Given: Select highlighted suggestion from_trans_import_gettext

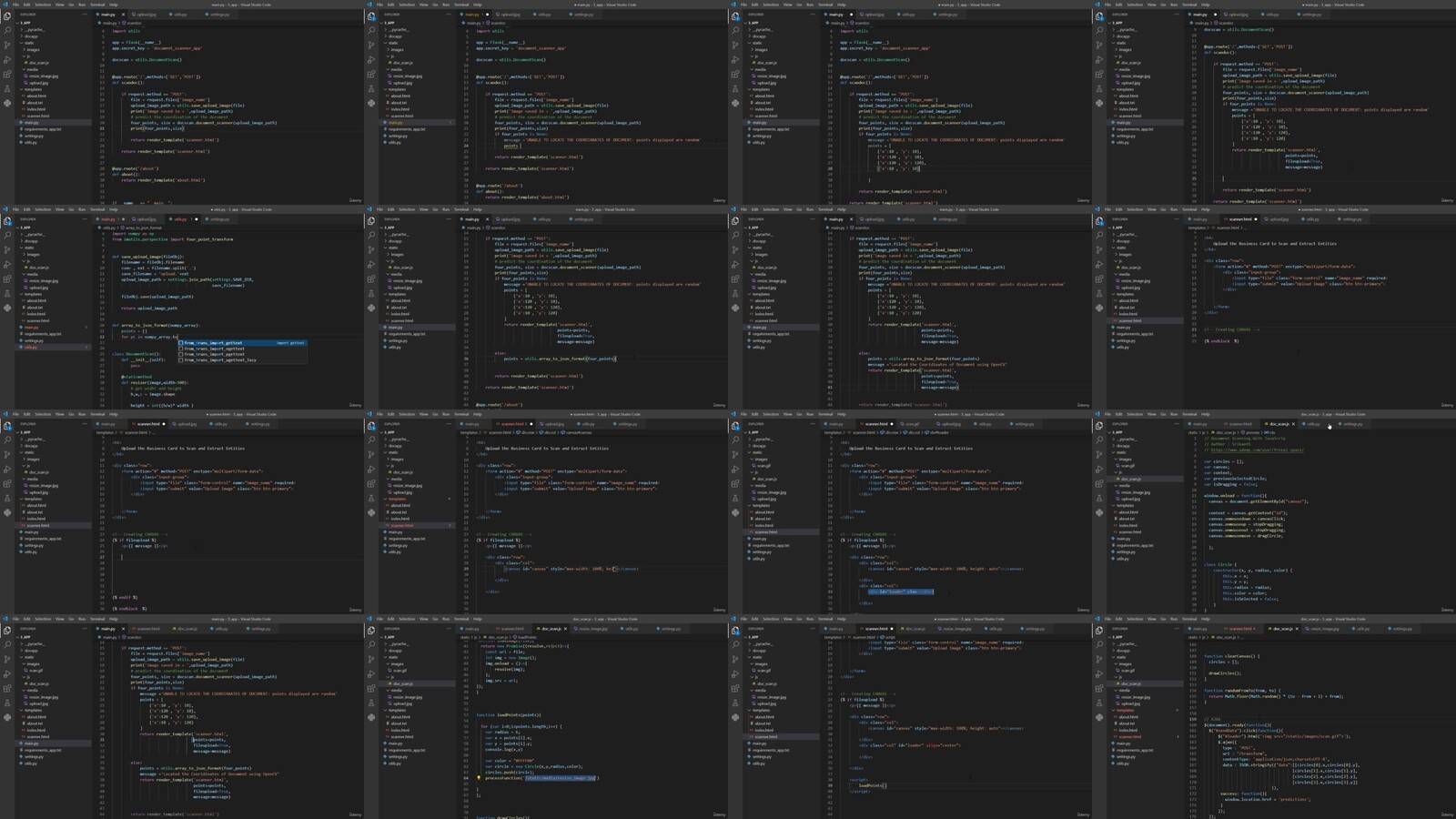Looking at the screenshot, I should (x=242, y=343).
